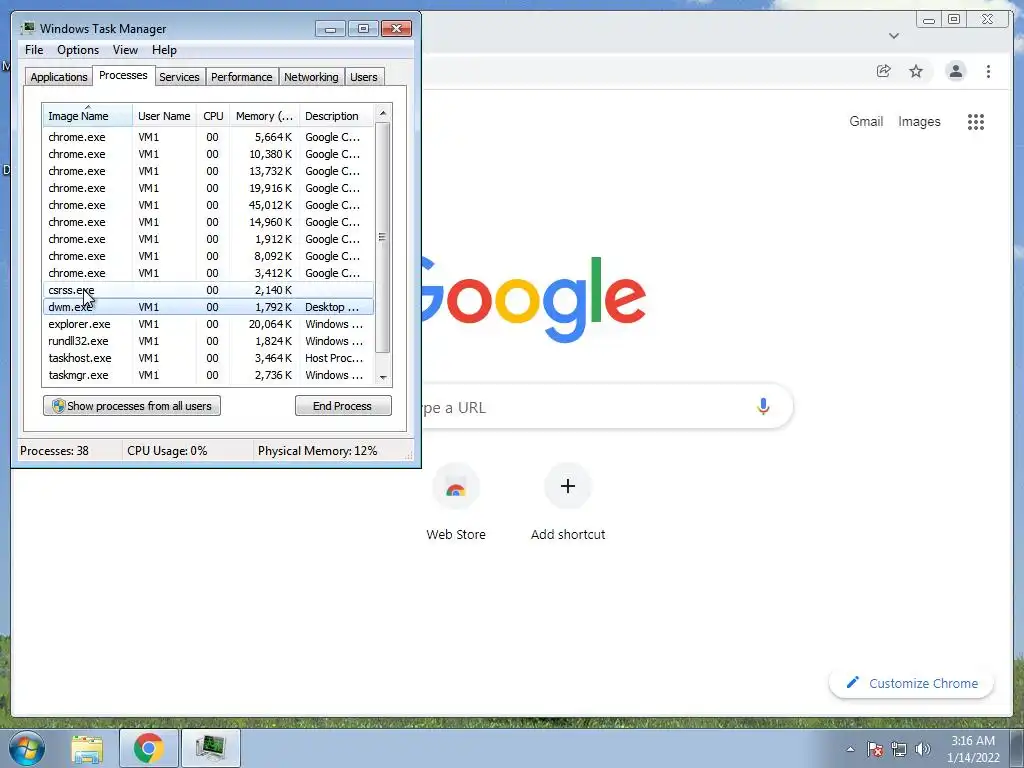Click the Processes: 38 status text
This screenshot has height=768, width=1024.
pos(54,451)
